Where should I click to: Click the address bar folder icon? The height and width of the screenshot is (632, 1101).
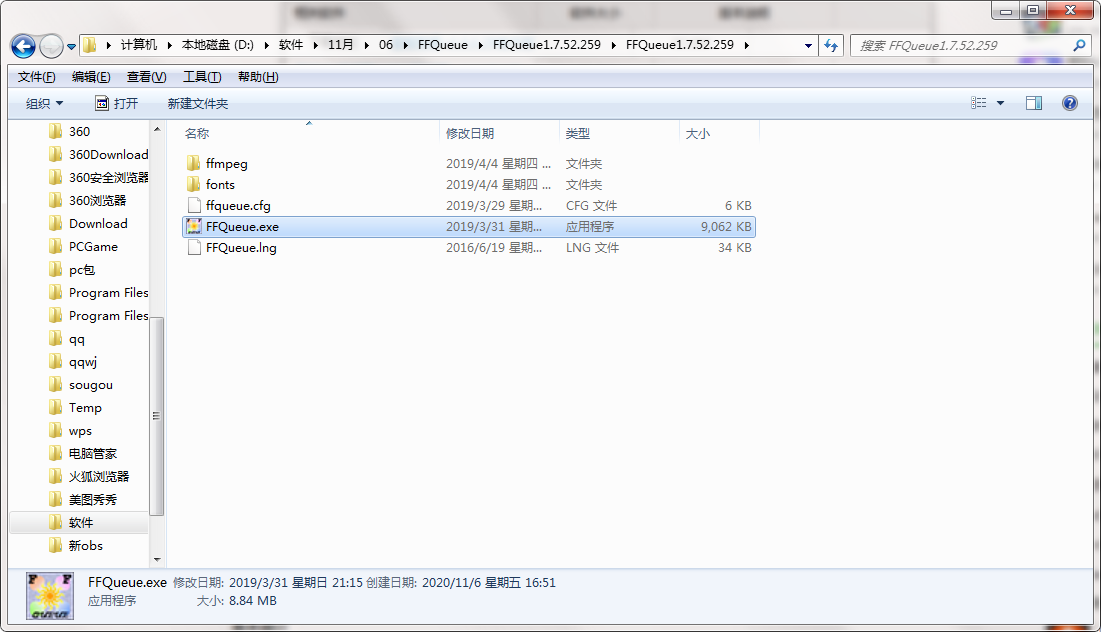tap(90, 46)
